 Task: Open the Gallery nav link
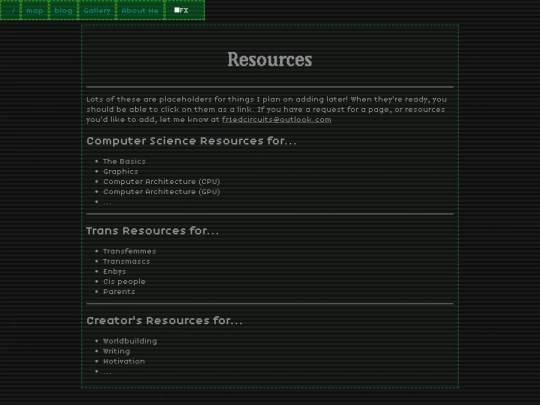(x=97, y=10)
